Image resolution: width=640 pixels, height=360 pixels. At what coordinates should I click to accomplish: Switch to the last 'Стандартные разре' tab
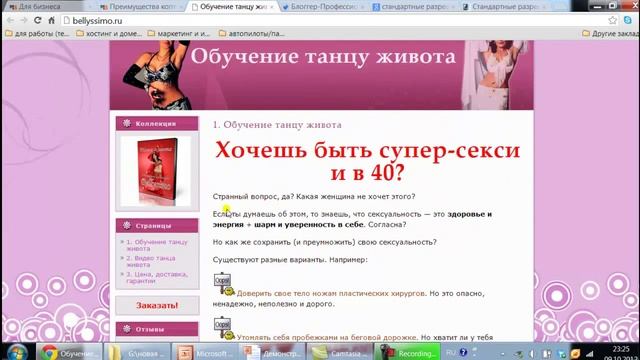(x=505, y=7)
